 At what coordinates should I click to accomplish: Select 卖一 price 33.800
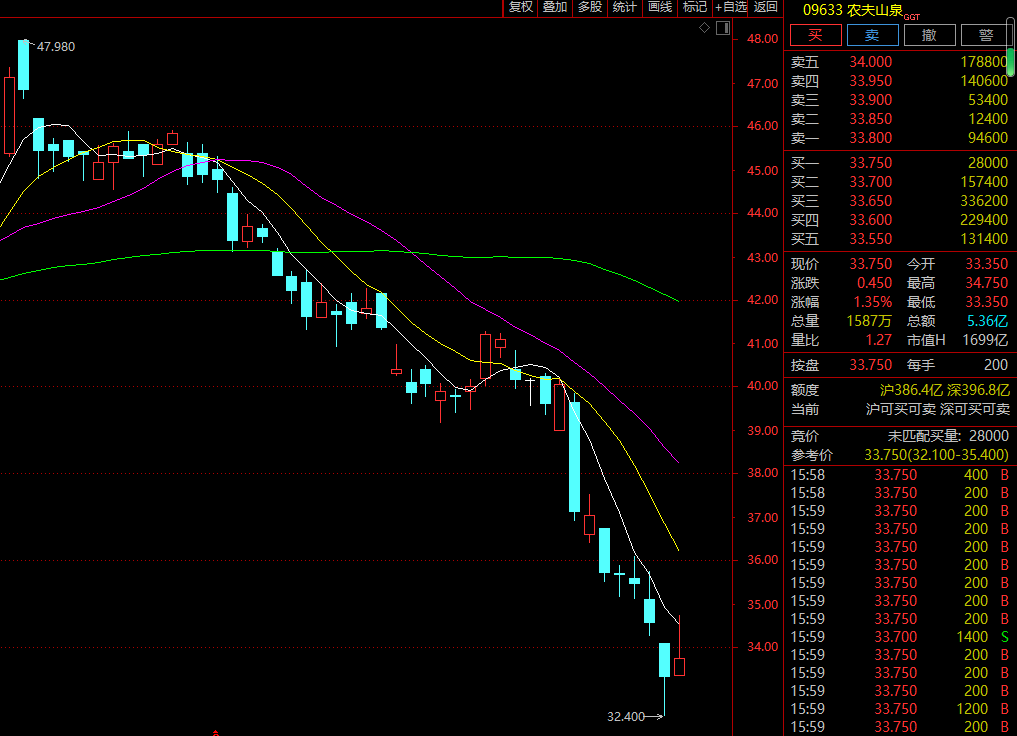[870, 138]
